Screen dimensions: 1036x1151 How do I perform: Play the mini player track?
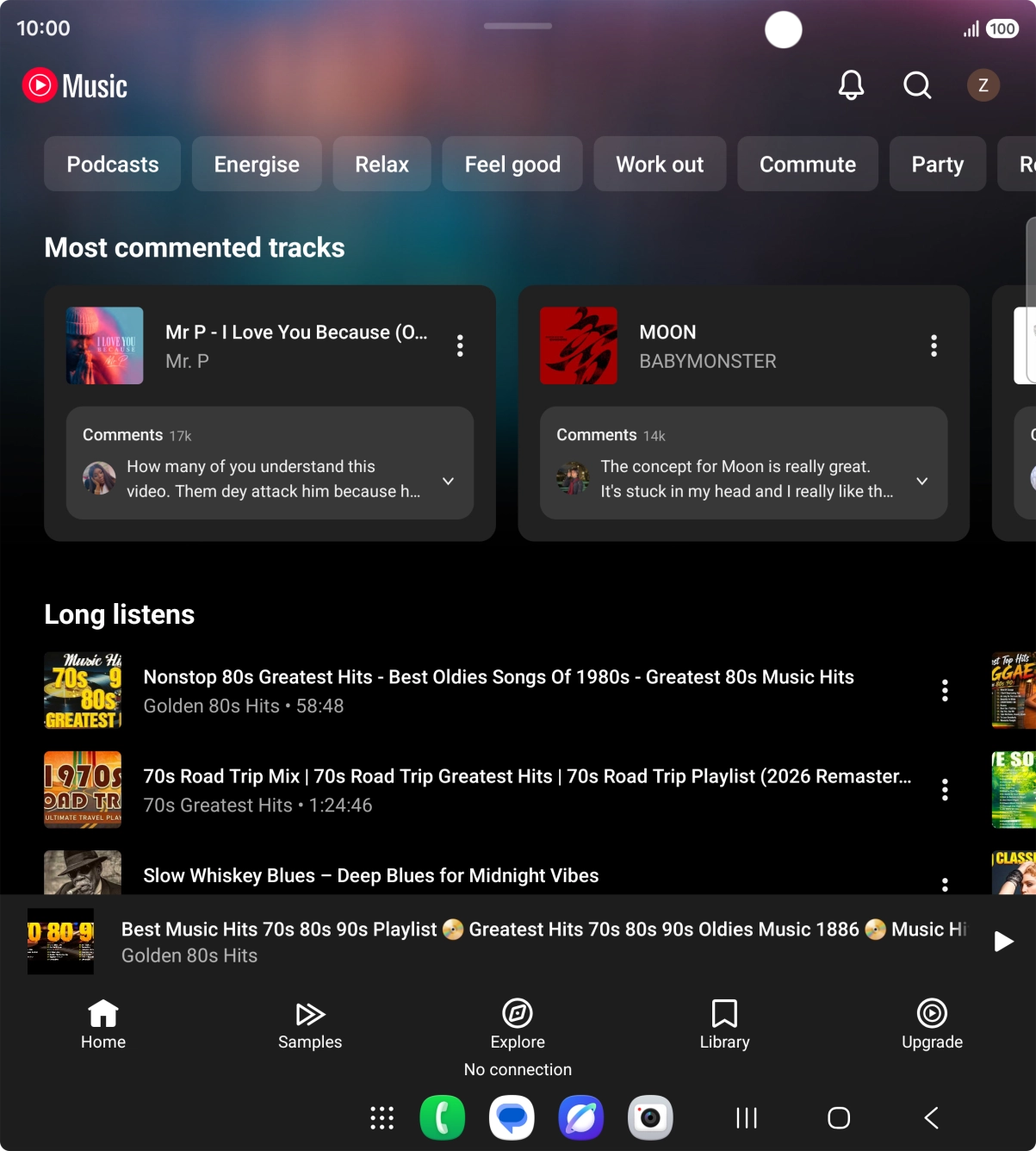click(1003, 941)
